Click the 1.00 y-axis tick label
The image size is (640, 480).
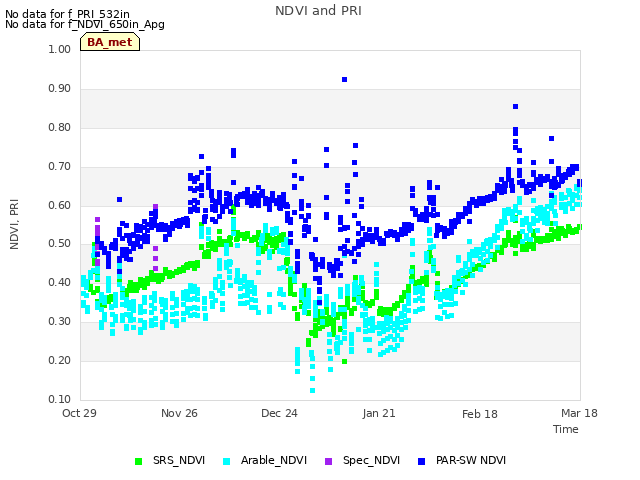pyautogui.click(x=60, y=49)
